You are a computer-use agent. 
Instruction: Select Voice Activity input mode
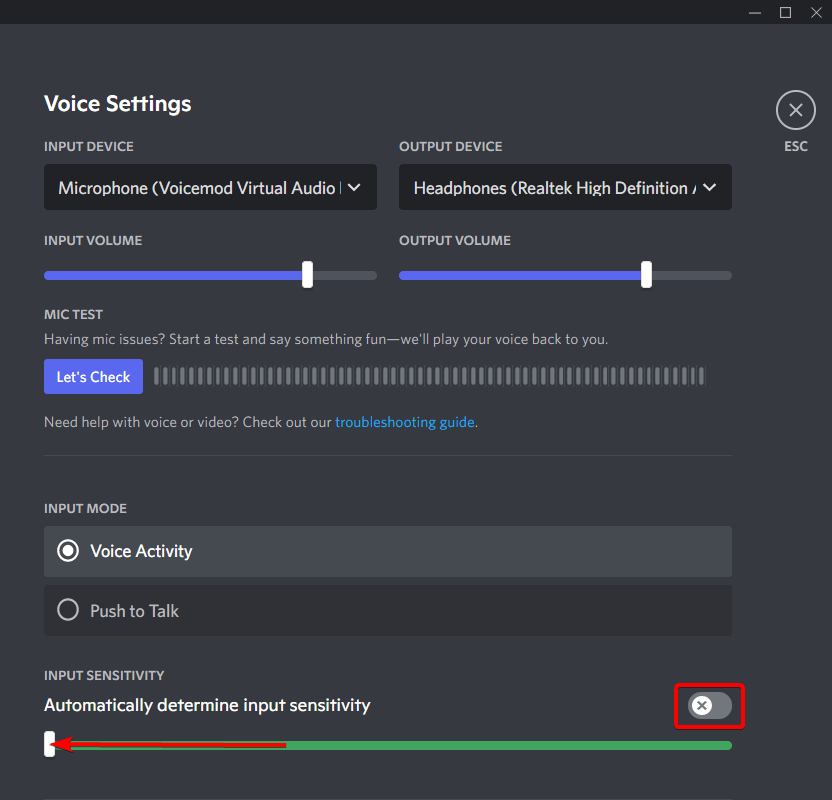[388, 550]
